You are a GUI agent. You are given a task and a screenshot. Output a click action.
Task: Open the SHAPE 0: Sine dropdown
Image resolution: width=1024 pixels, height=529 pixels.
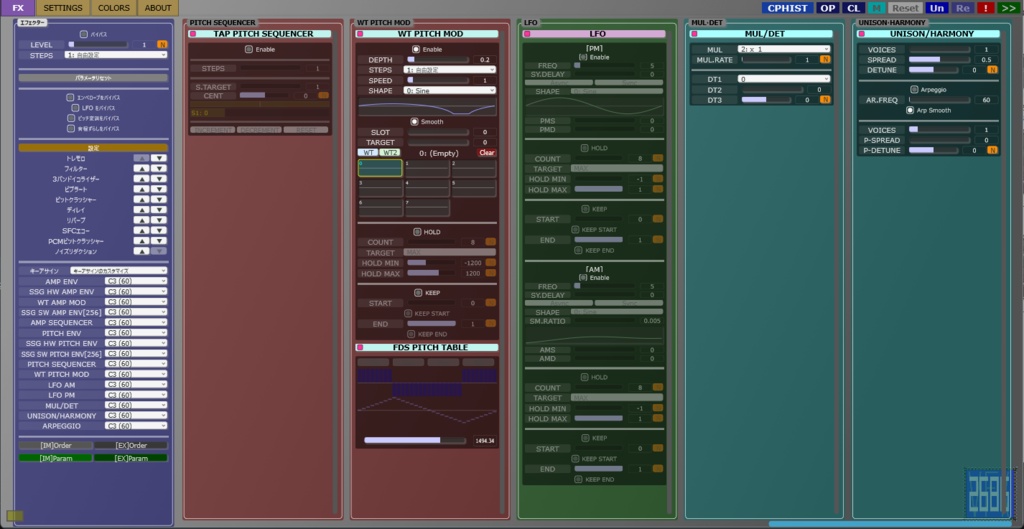(449, 91)
